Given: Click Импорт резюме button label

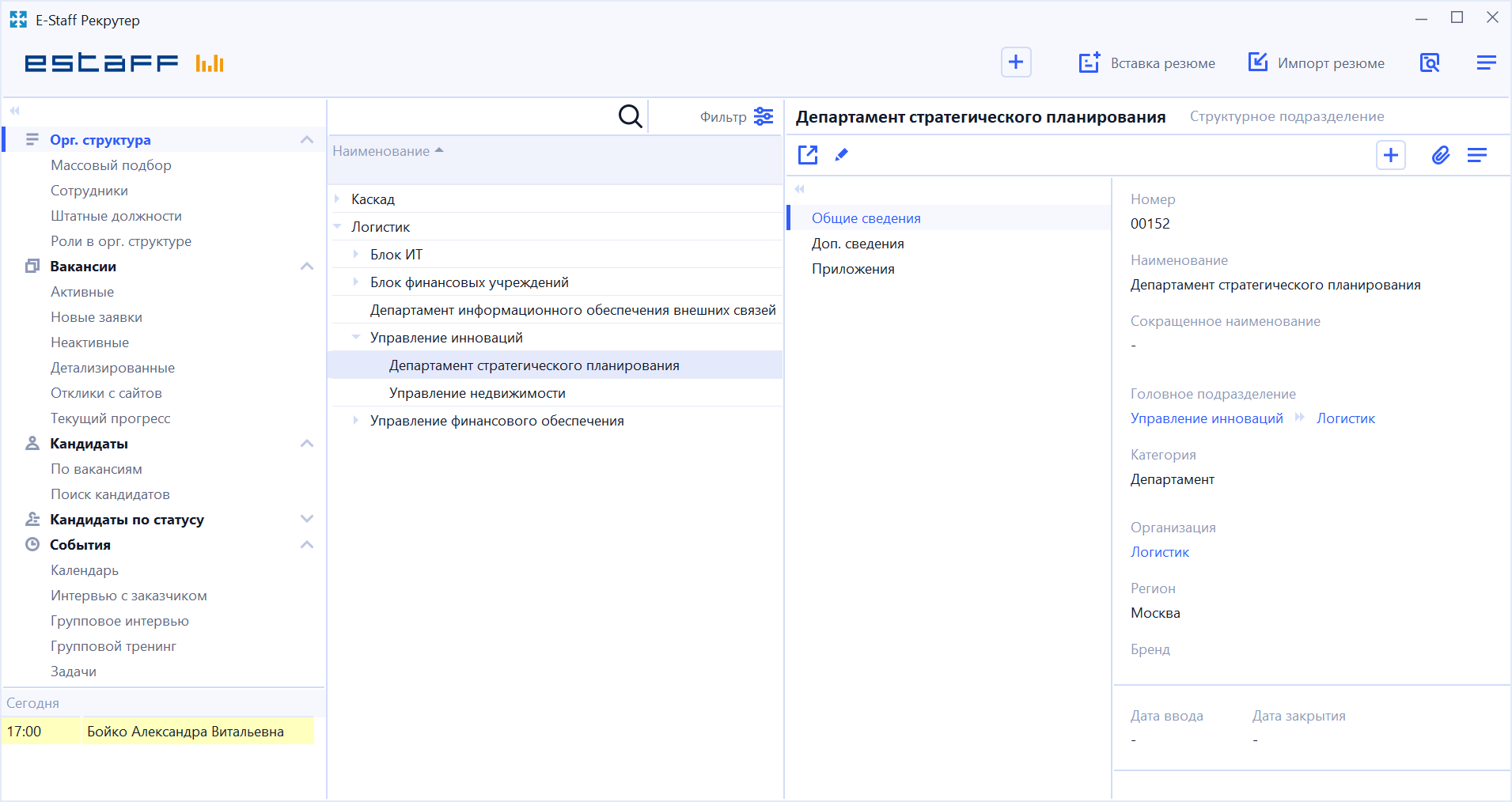Looking at the screenshot, I should click(x=1331, y=63).
